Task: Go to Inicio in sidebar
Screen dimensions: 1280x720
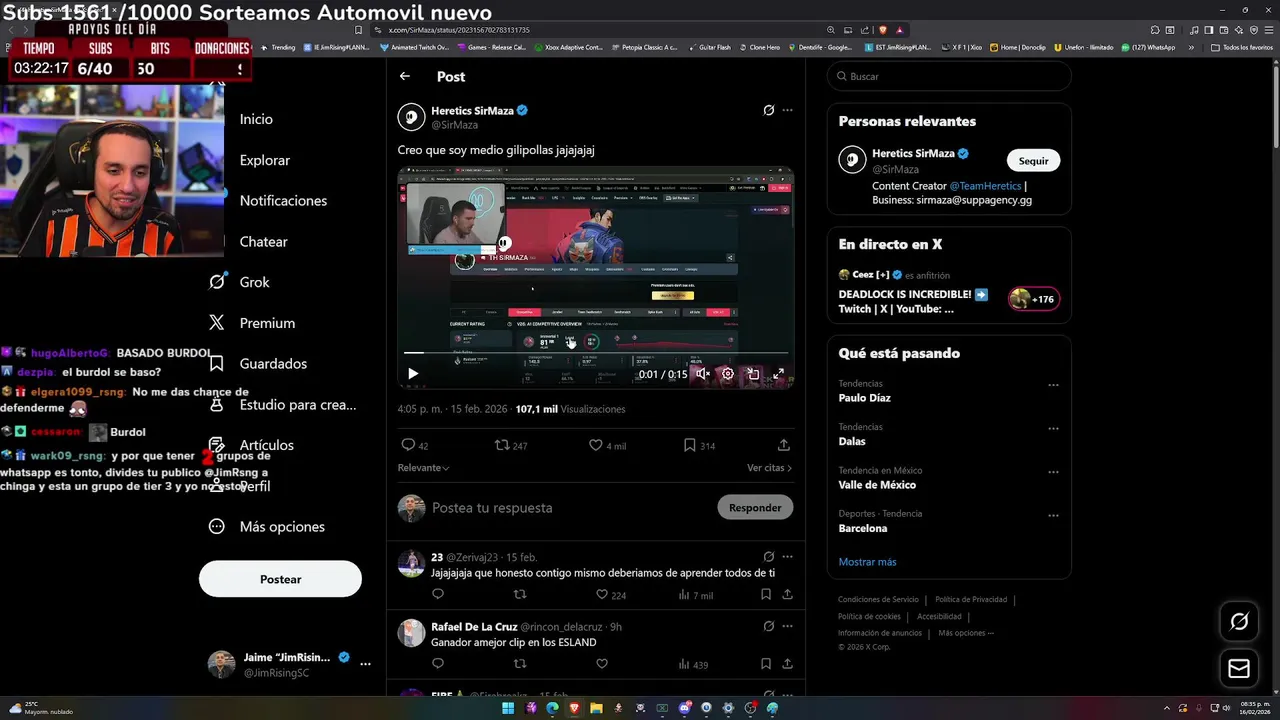Action: pos(256,119)
